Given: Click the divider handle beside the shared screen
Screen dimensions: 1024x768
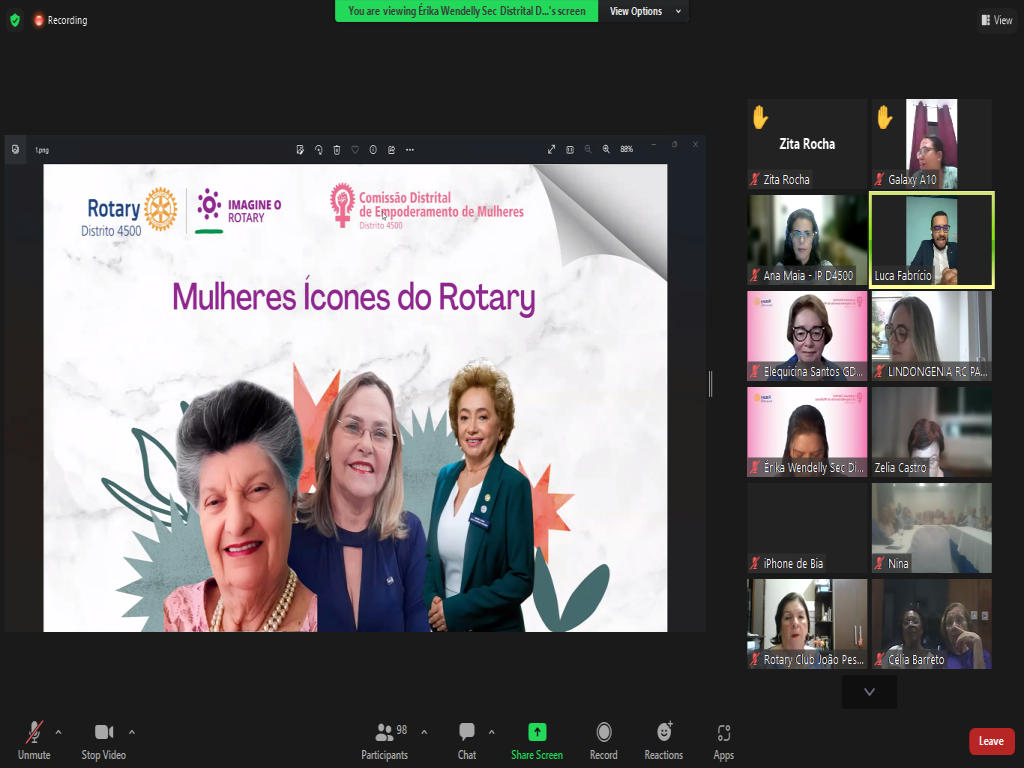Looking at the screenshot, I should (711, 383).
